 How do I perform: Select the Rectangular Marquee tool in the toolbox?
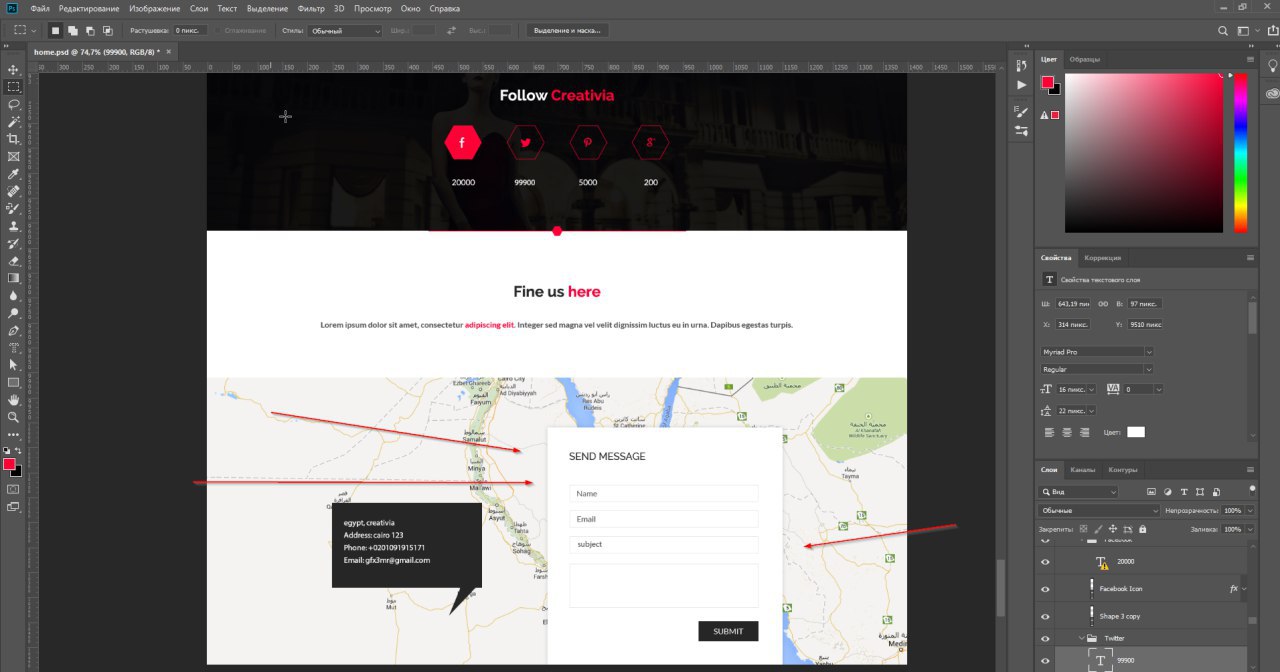click(13, 87)
